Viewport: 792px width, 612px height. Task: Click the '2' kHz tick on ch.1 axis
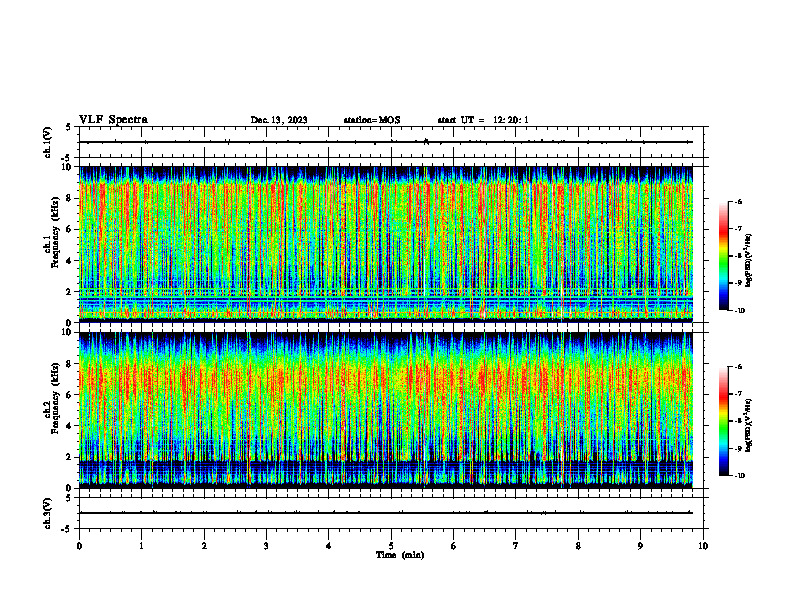coord(69,291)
